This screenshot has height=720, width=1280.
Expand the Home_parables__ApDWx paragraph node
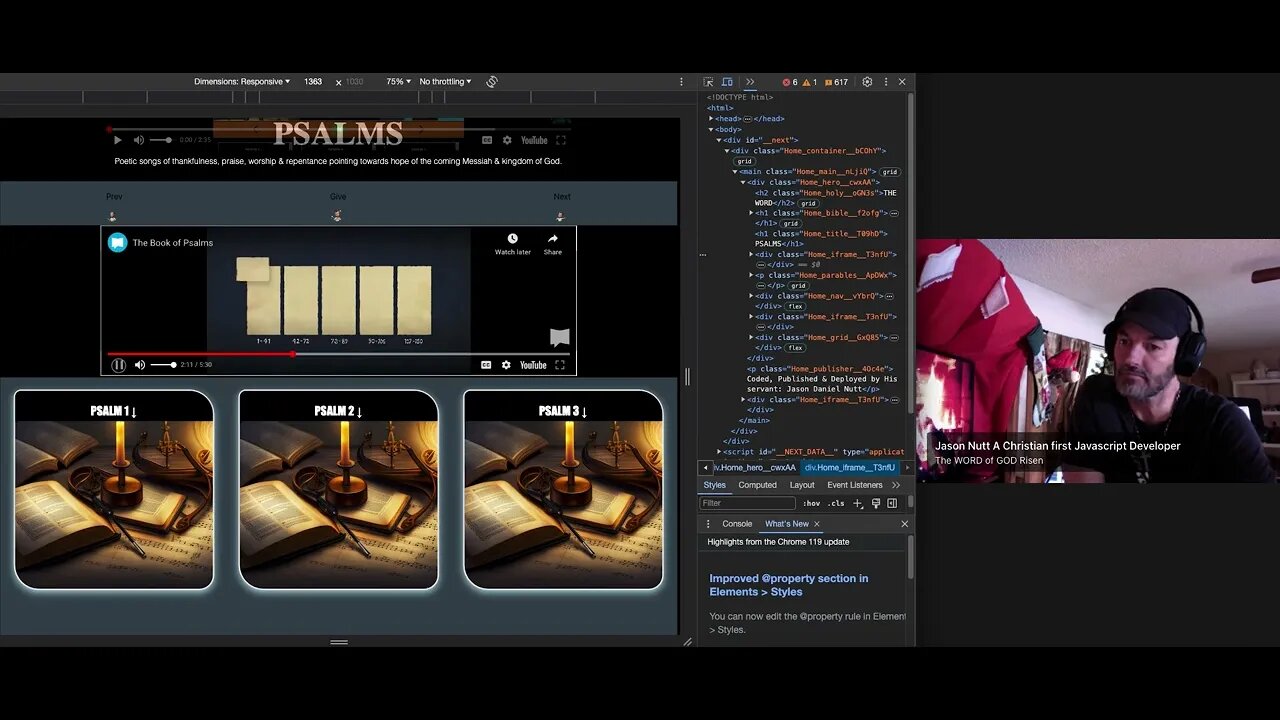pyautogui.click(x=751, y=275)
